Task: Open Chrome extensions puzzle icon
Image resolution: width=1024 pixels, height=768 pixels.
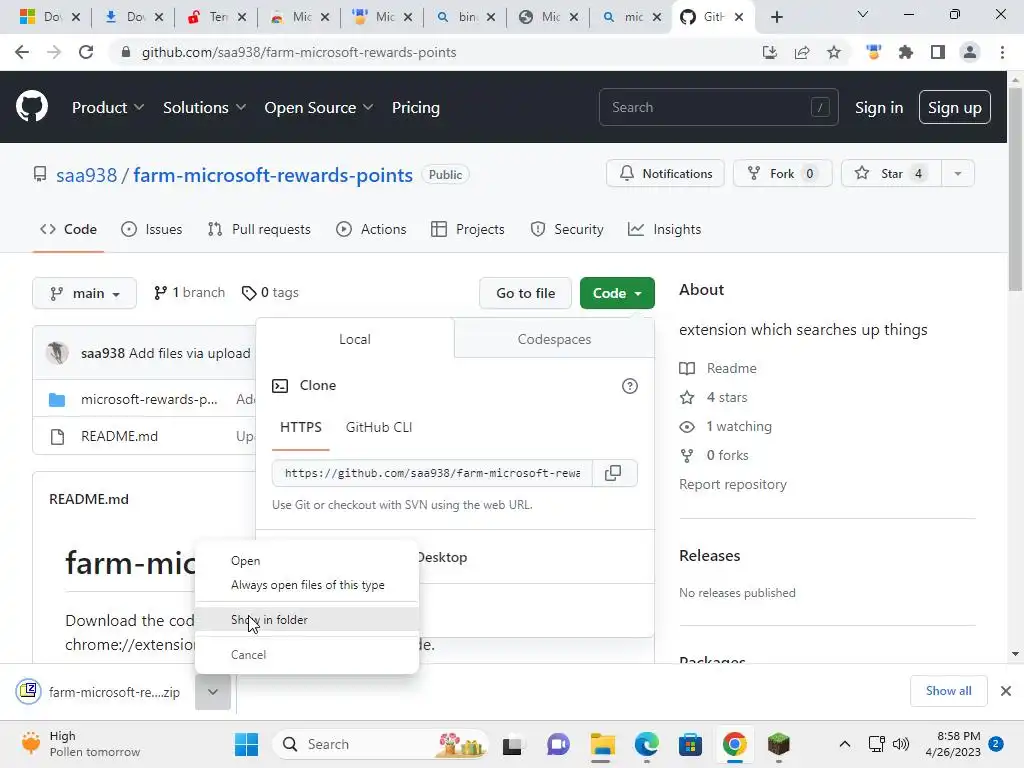Action: click(x=906, y=52)
